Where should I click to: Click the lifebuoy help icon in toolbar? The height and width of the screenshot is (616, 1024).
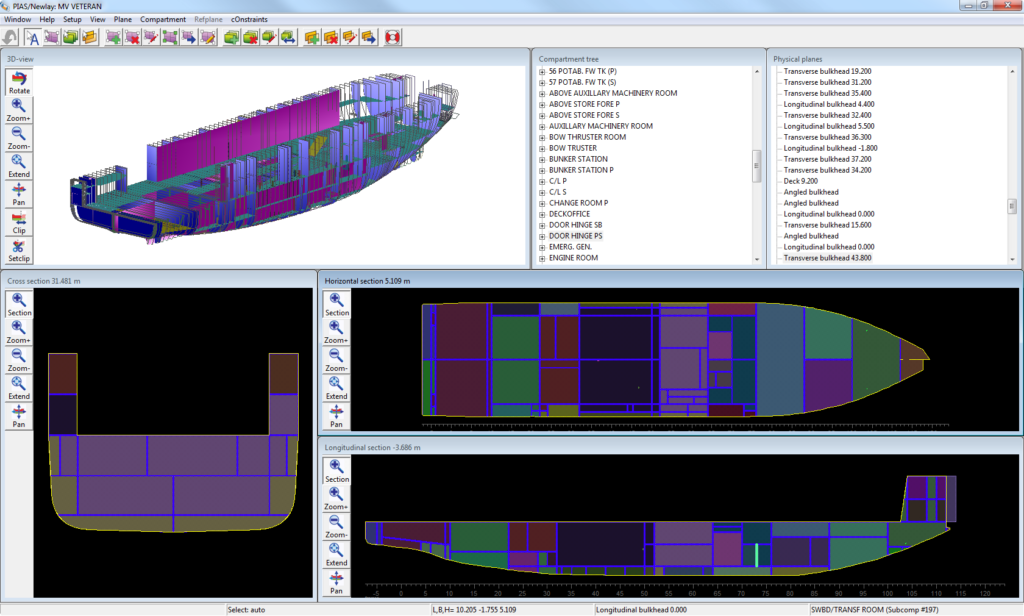pyautogui.click(x=392, y=38)
